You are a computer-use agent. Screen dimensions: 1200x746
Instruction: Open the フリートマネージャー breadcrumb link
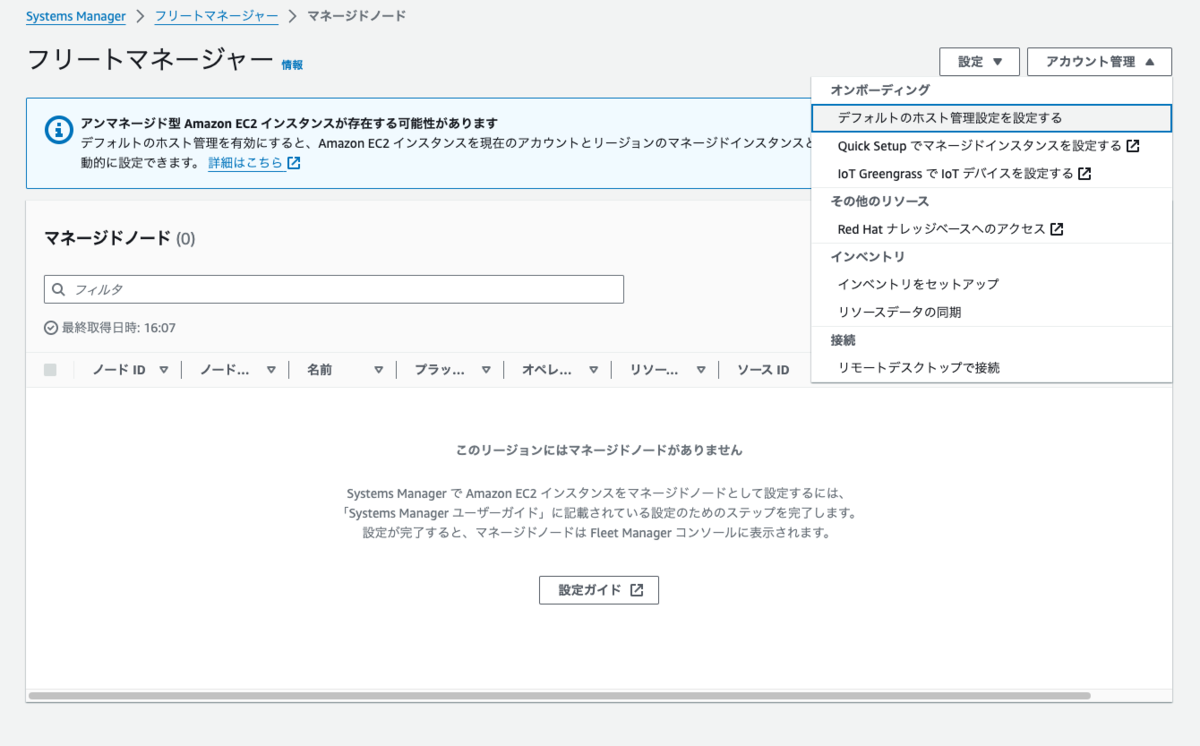click(x=216, y=16)
